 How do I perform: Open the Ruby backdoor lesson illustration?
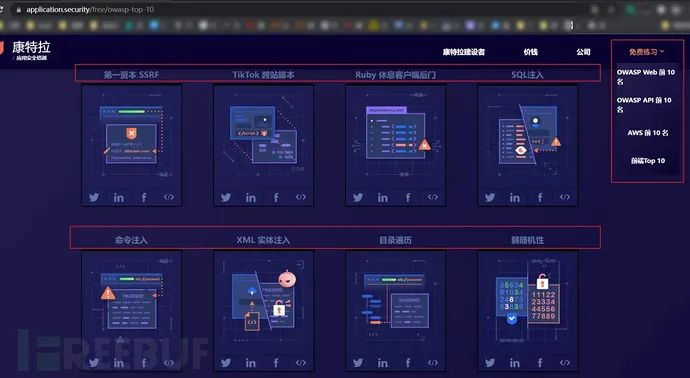tap(395, 137)
